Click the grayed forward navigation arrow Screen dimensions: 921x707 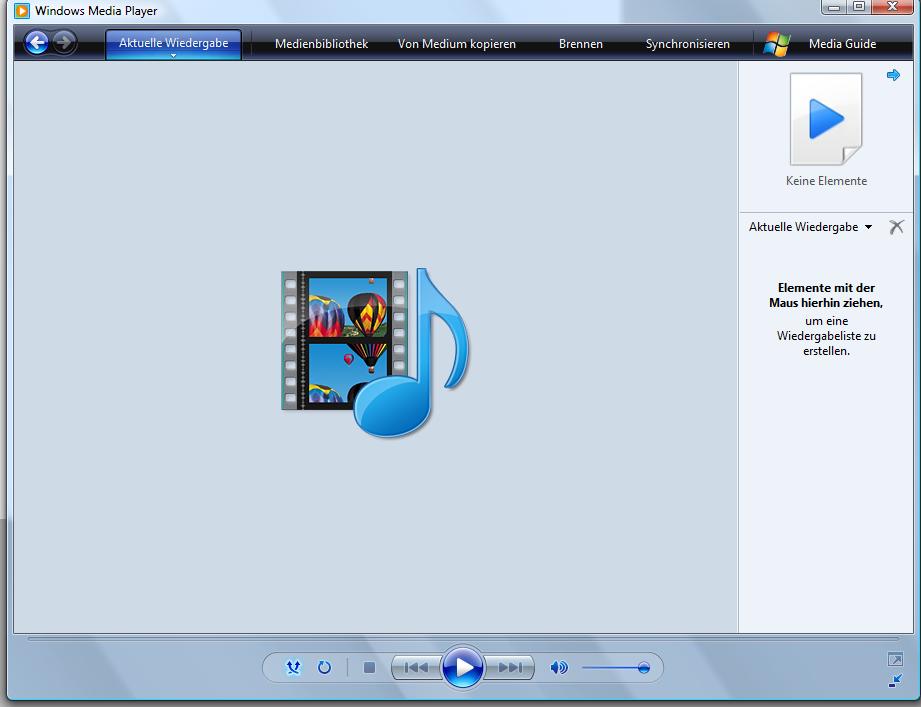pos(64,42)
